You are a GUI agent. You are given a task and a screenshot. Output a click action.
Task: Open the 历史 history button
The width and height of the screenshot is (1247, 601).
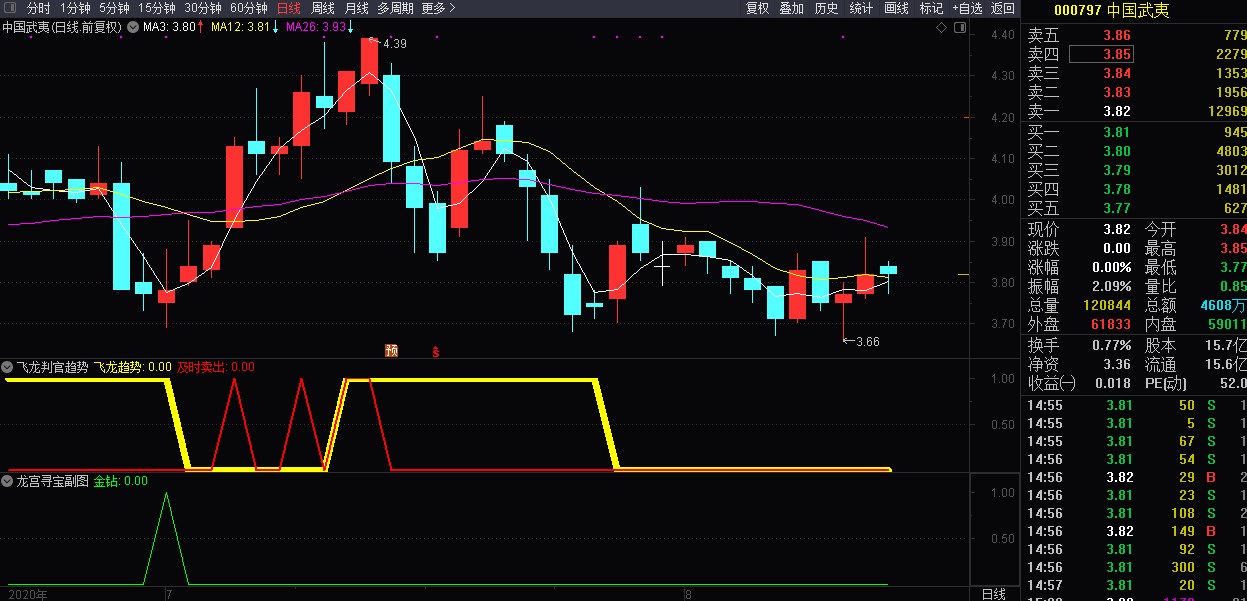point(826,8)
